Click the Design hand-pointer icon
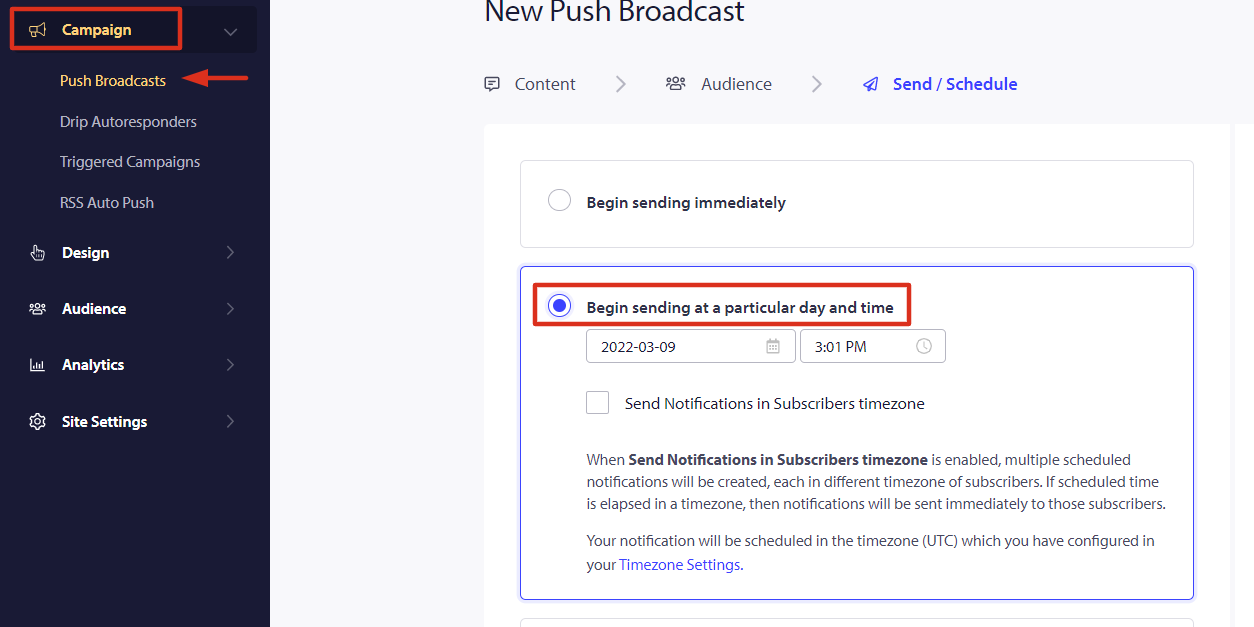 coord(38,253)
